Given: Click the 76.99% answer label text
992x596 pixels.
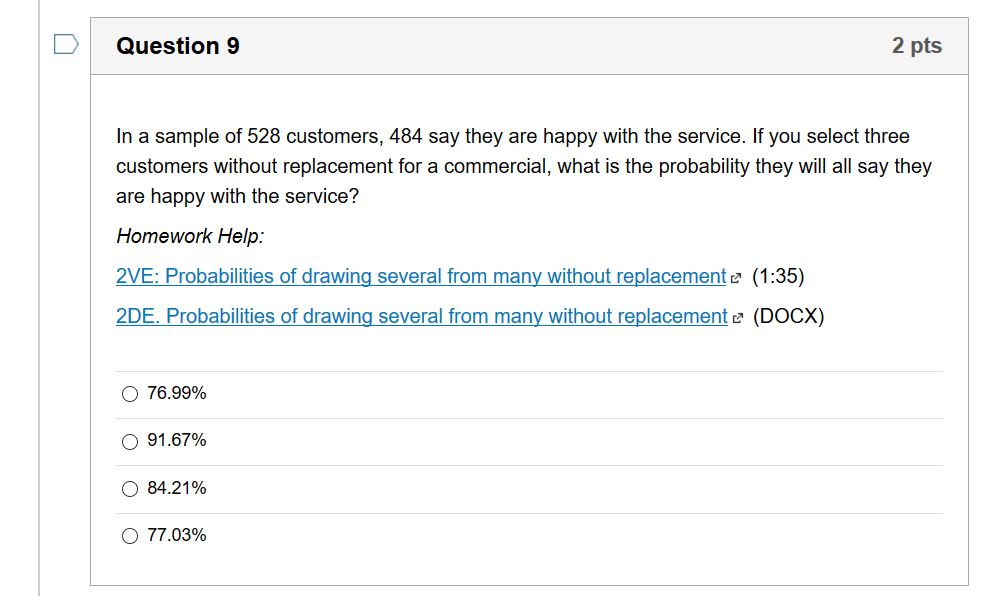Looking at the screenshot, I should (175, 394).
